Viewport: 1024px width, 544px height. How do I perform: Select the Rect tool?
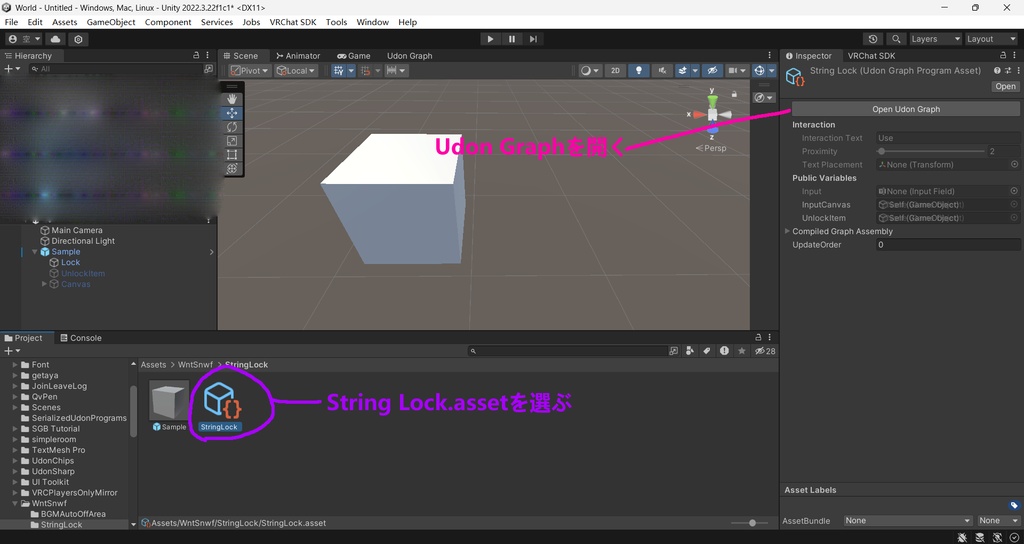[232, 155]
